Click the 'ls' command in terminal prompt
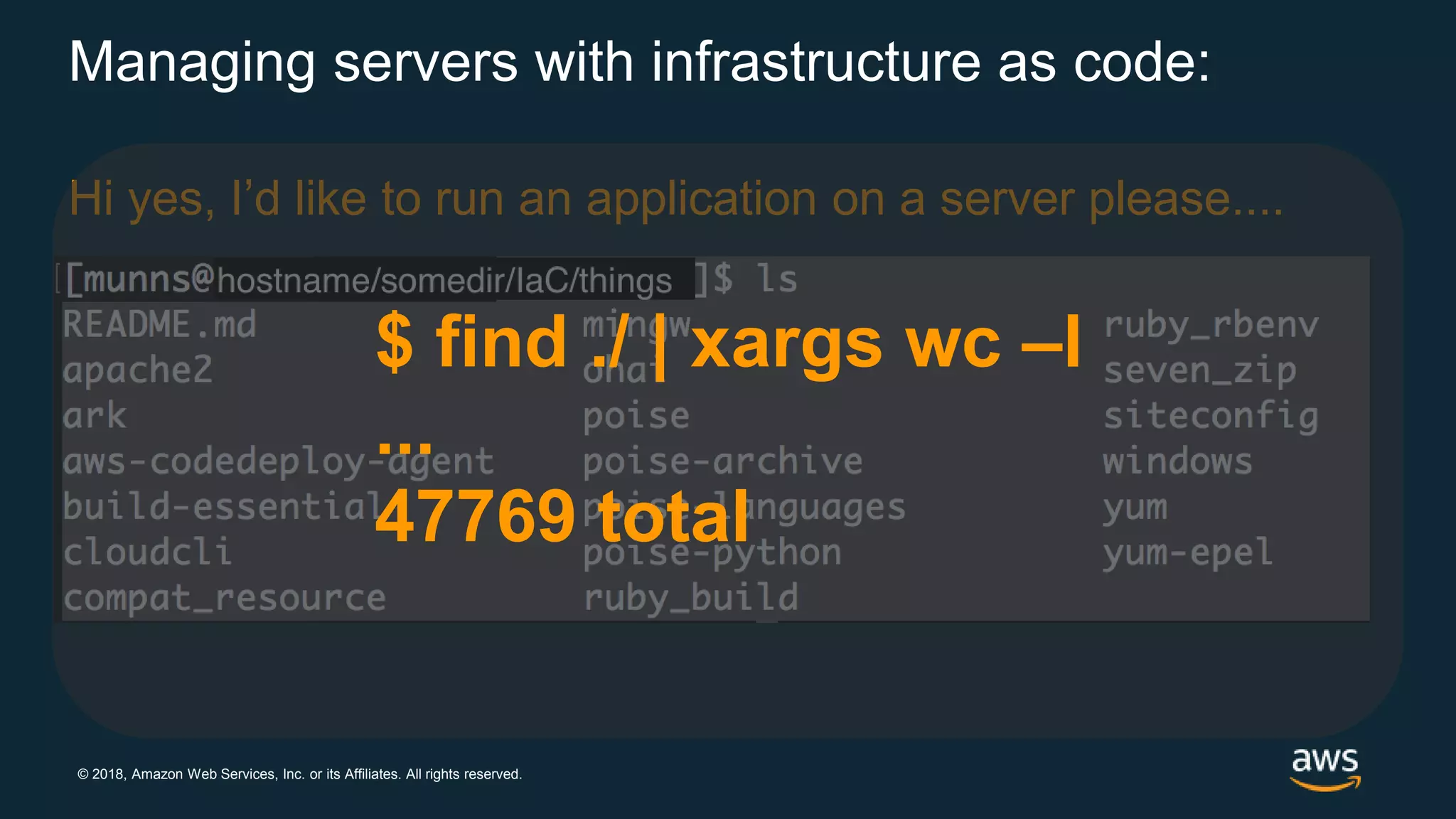Image resolution: width=1456 pixels, height=819 pixels. (776, 278)
